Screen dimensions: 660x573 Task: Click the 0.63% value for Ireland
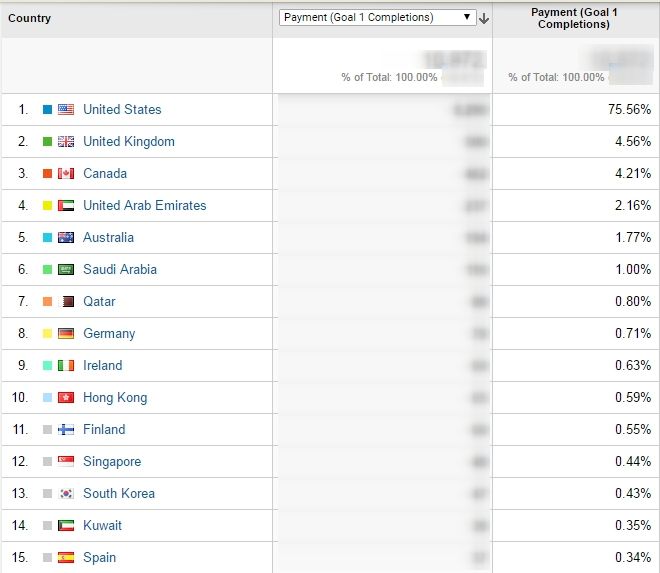pyautogui.click(x=633, y=365)
